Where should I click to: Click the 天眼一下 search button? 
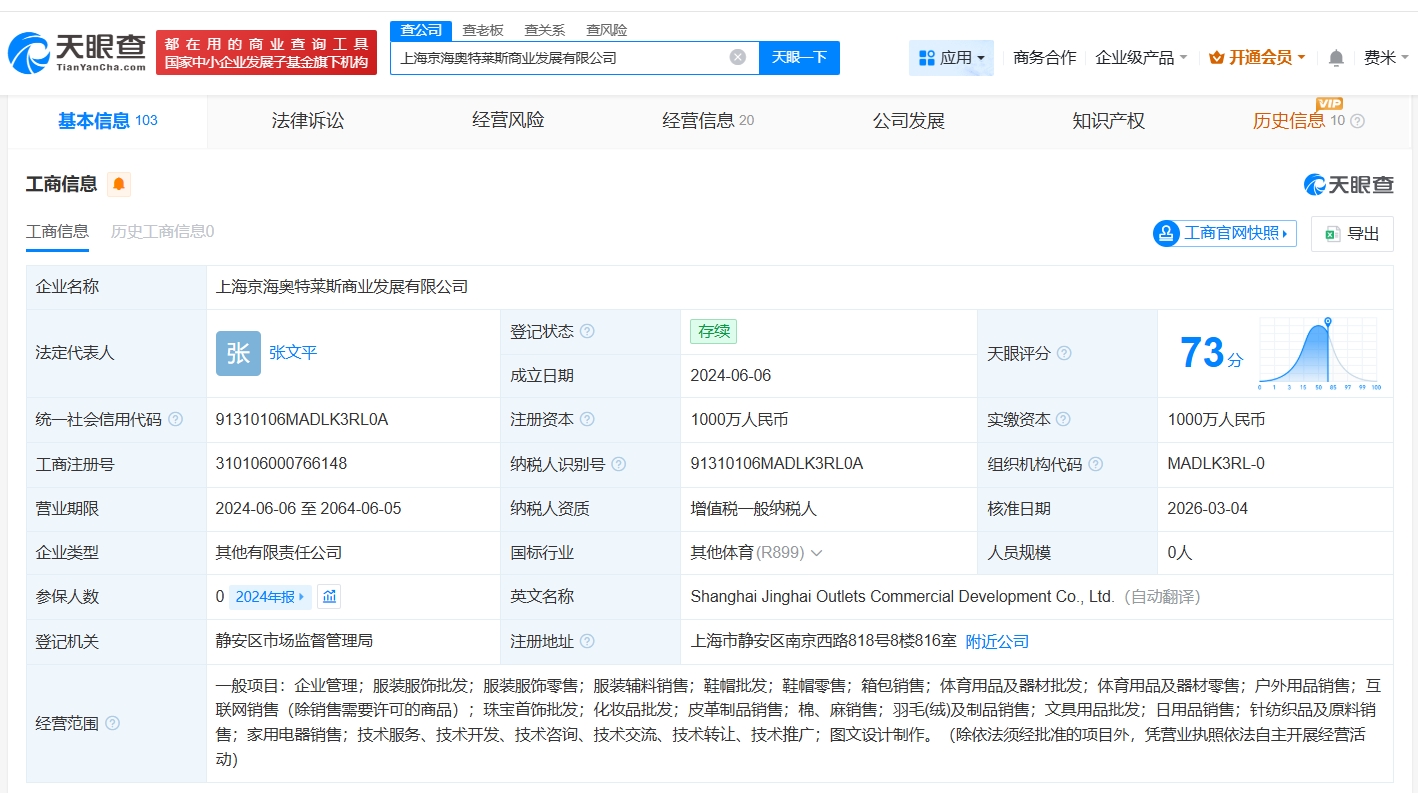coord(799,58)
